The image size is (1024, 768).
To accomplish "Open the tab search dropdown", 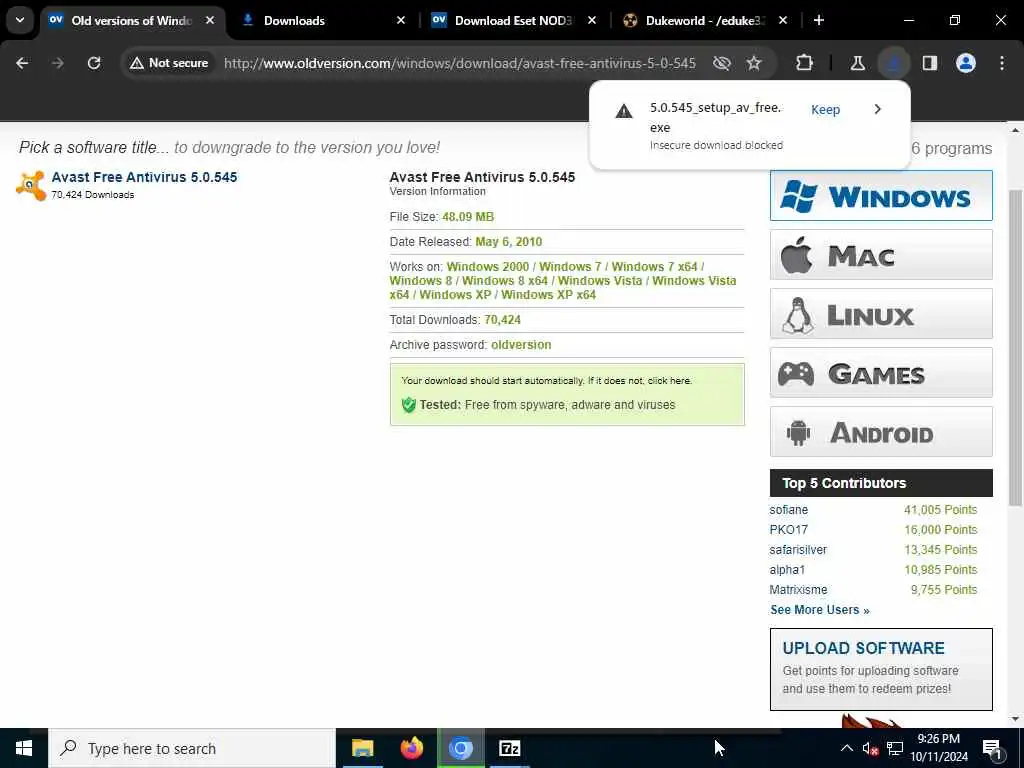I will click(20, 20).
